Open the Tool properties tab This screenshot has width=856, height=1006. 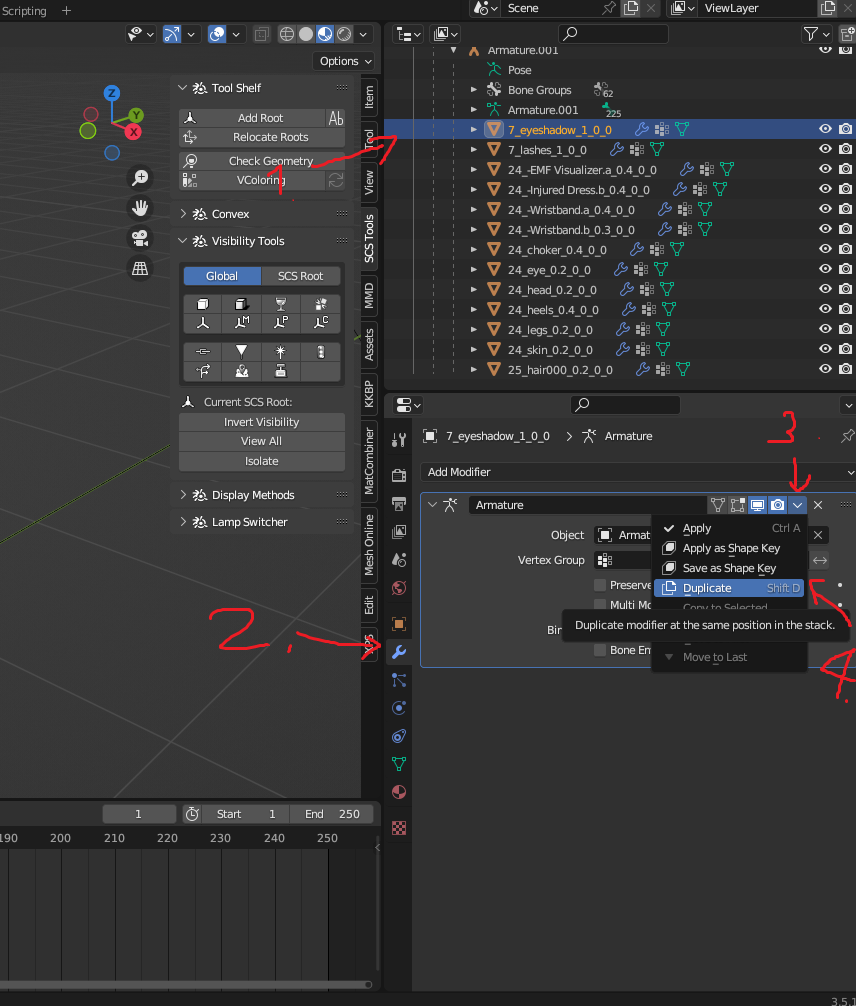[398, 439]
